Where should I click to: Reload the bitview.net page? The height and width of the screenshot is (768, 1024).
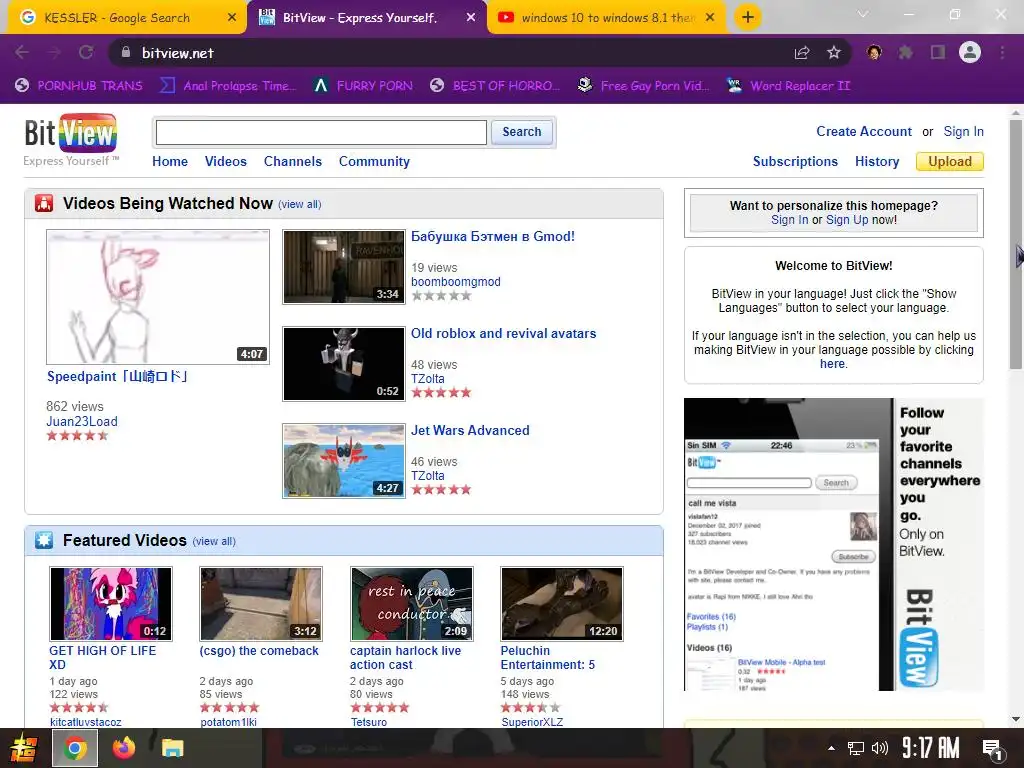tap(86, 53)
